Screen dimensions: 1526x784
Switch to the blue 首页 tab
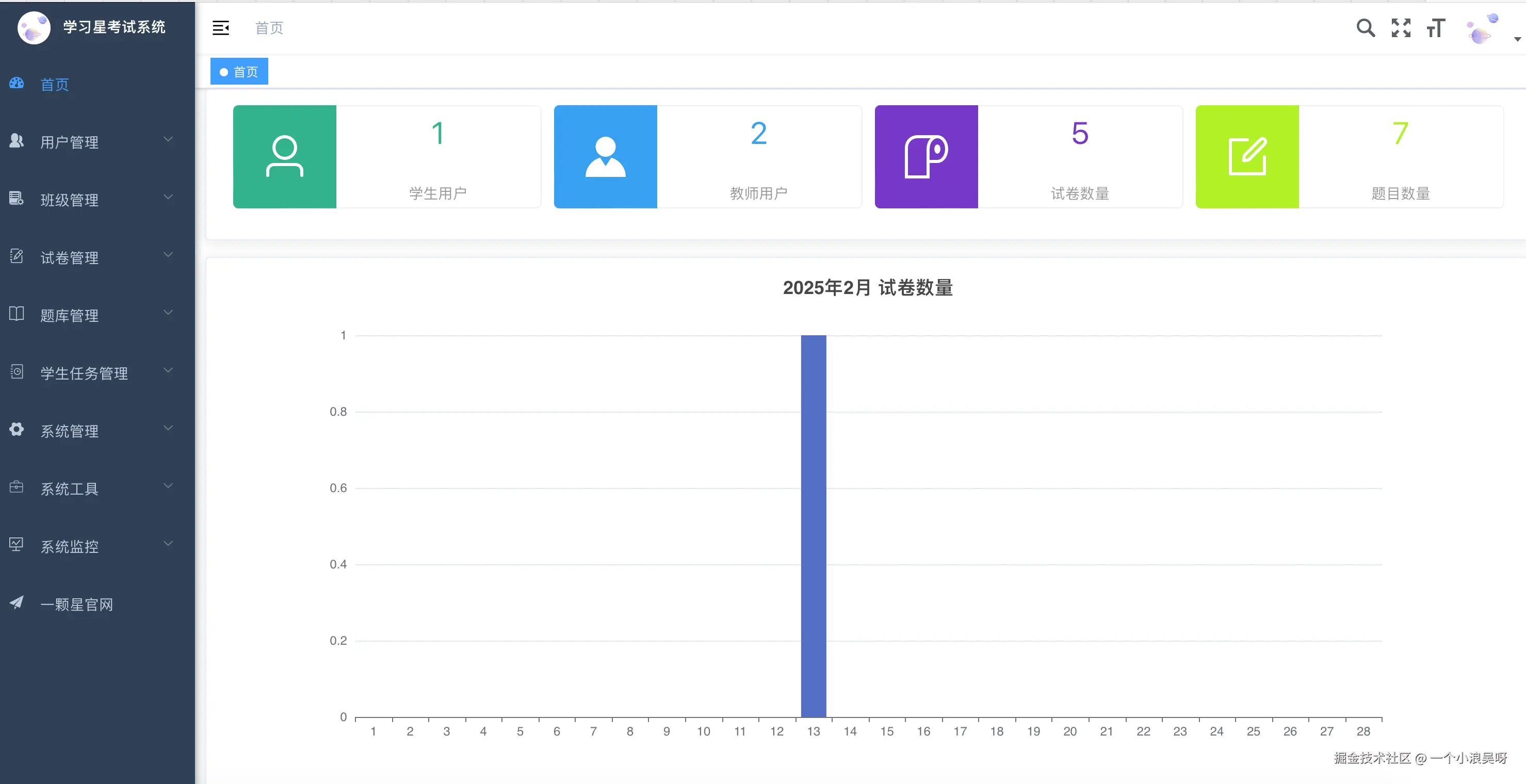point(239,72)
